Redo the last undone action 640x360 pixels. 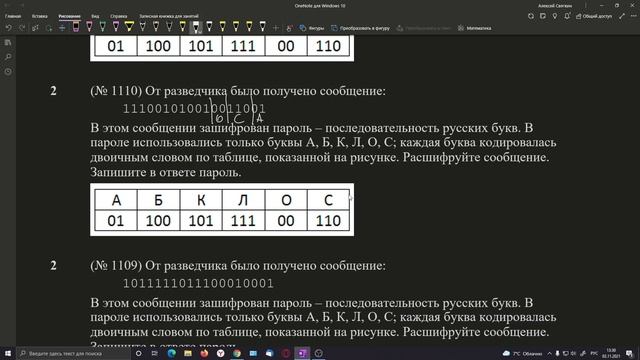tap(22, 28)
